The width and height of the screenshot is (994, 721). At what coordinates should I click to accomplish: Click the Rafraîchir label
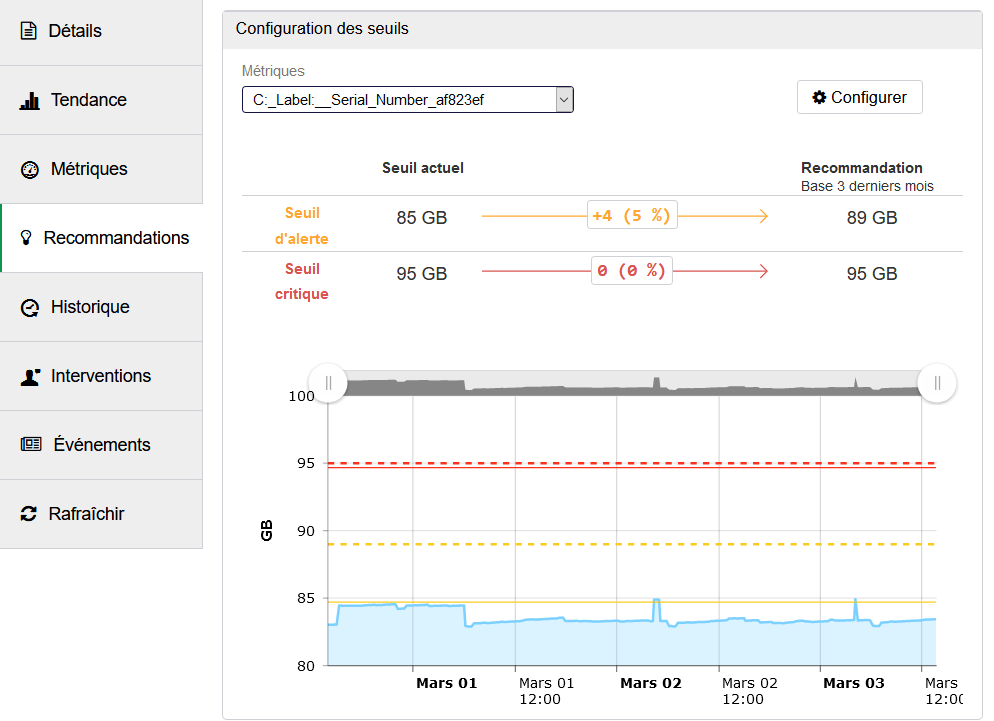point(86,514)
